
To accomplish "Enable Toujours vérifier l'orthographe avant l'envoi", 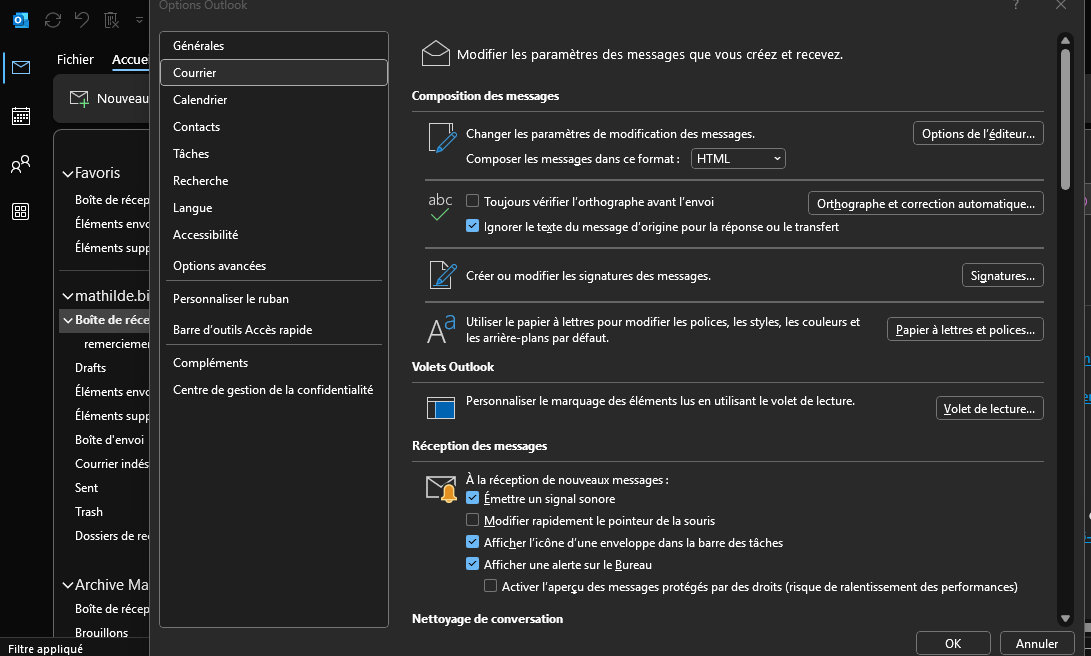I will (472, 201).
